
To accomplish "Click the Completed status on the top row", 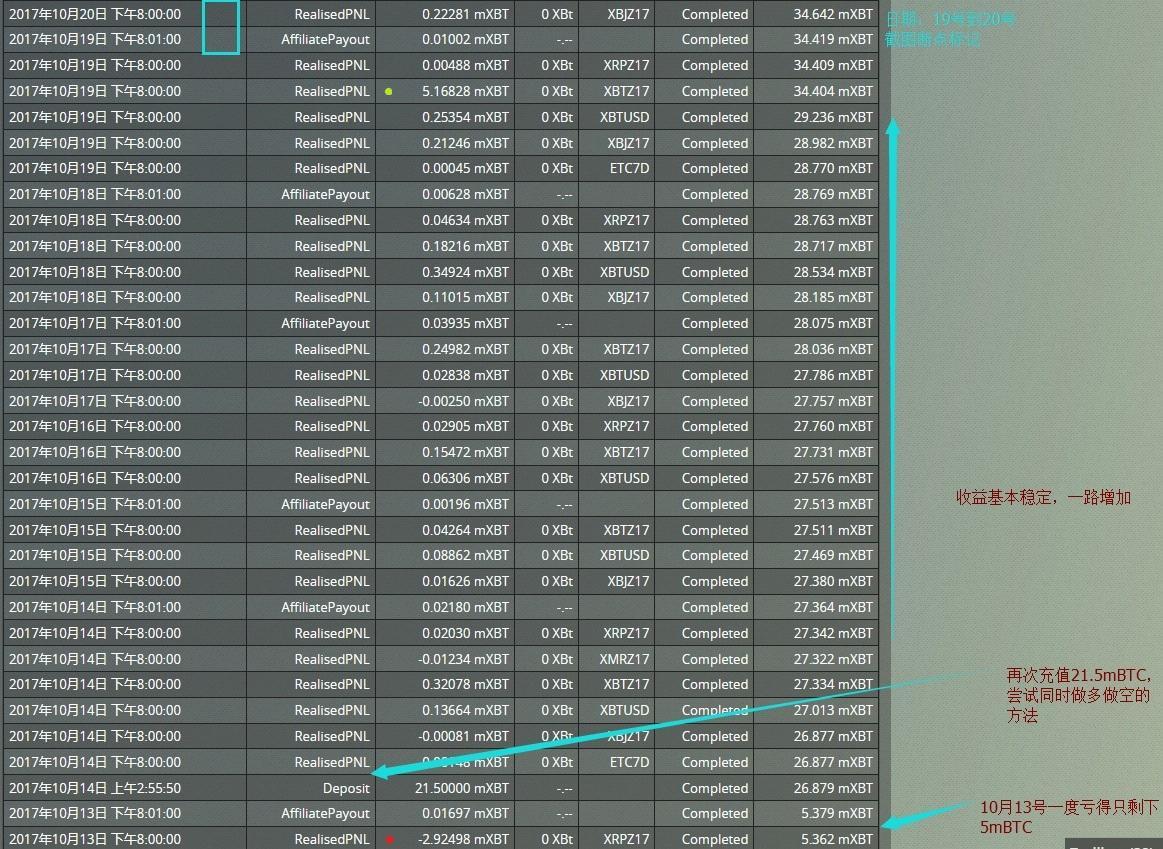I will click(x=716, y=14).
